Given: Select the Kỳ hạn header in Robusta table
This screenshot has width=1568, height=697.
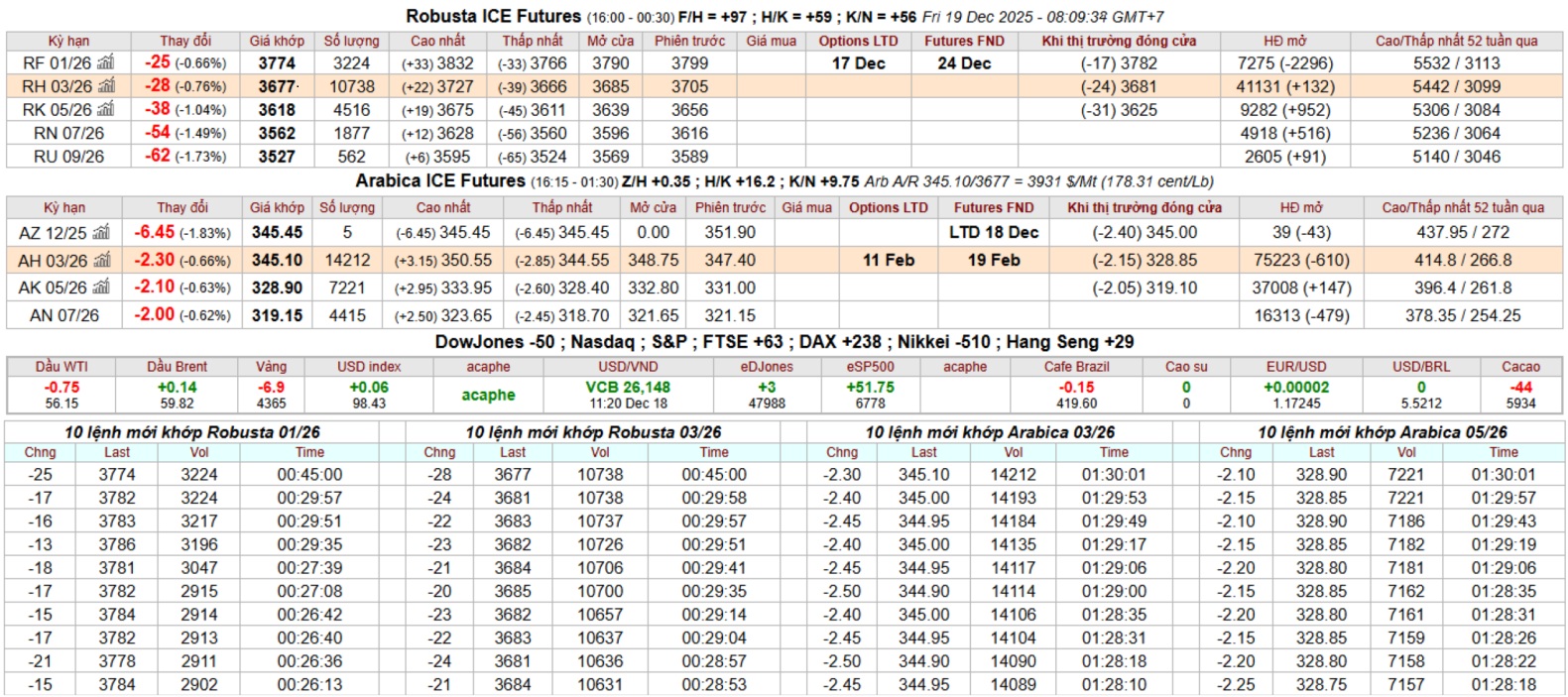Looking at the screenshot, I should tap(68, 41).
